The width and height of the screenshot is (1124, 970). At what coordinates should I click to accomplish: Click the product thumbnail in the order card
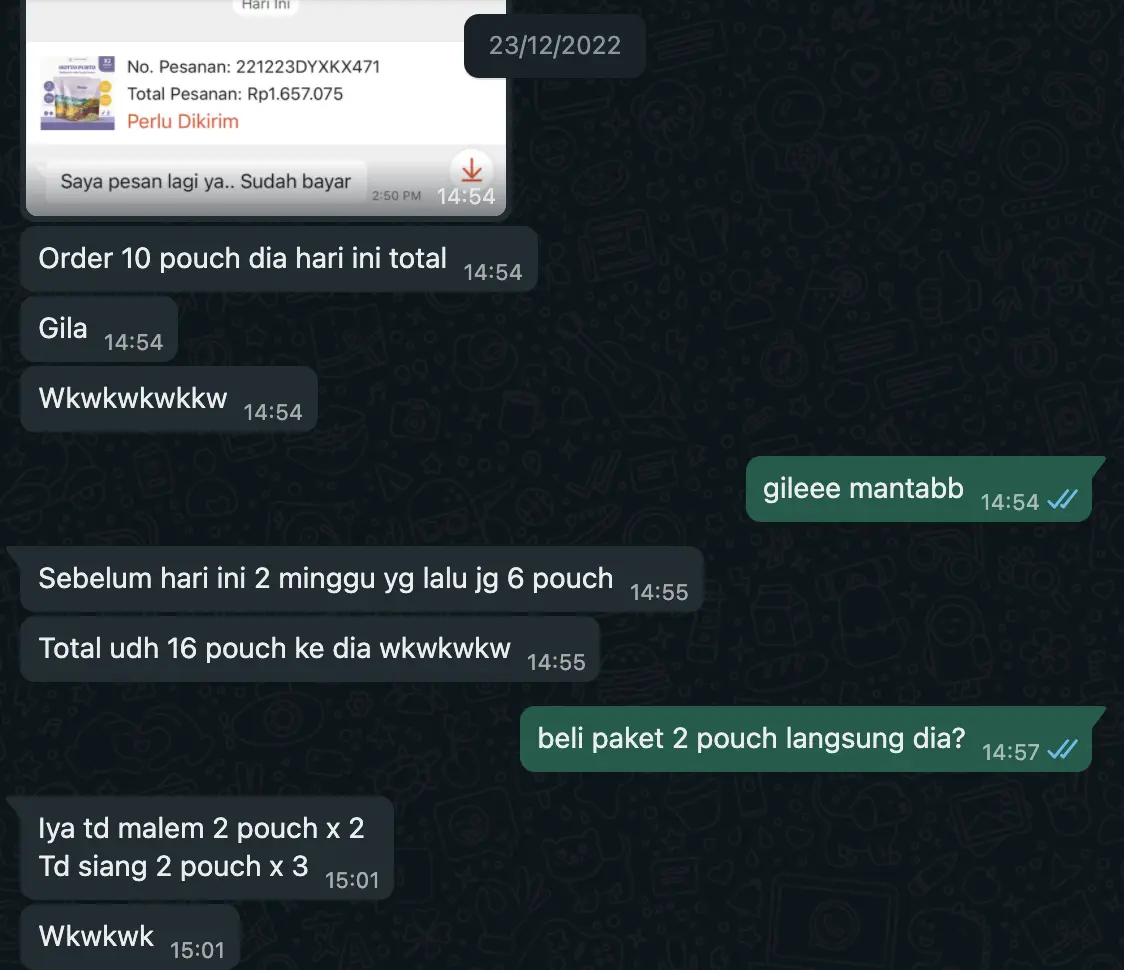(x=77, y=93)
